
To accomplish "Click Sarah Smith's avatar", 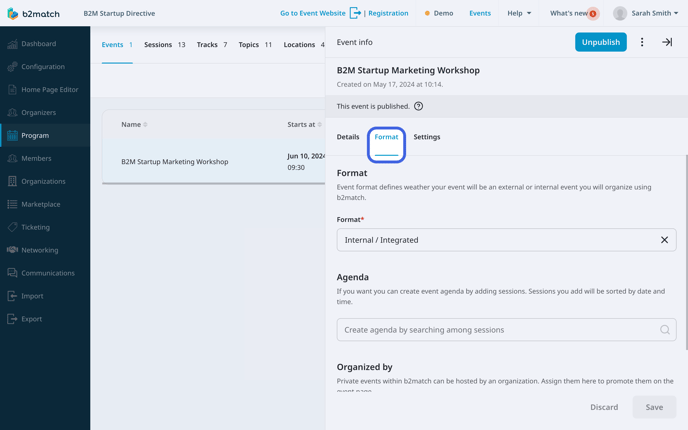I will pos(620,13).
